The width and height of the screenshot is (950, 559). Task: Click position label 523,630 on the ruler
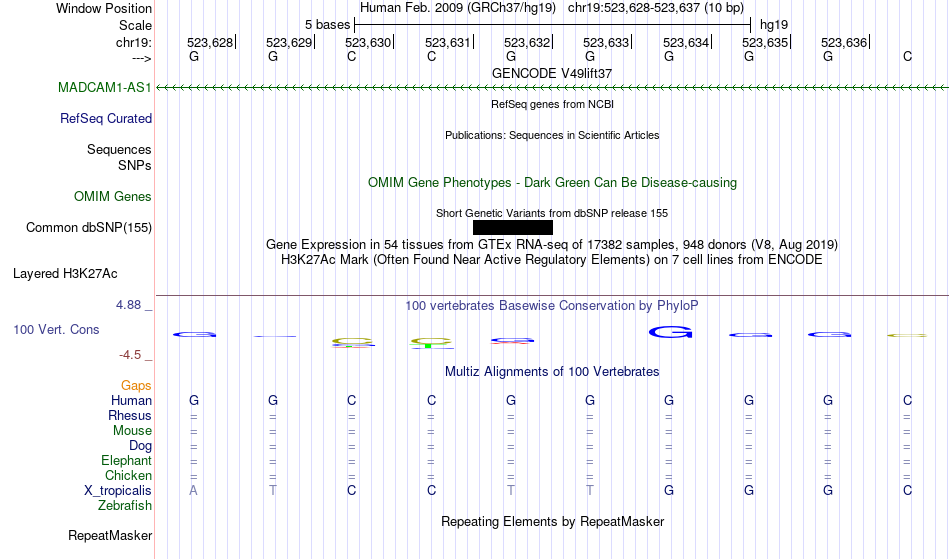pyautogui.click(x=368, y=42)
